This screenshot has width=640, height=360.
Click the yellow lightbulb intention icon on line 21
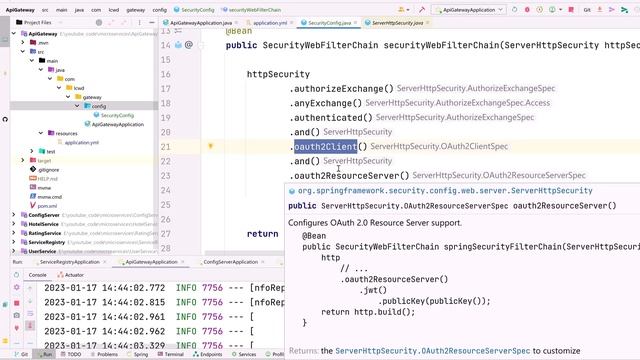coord(211,146)
